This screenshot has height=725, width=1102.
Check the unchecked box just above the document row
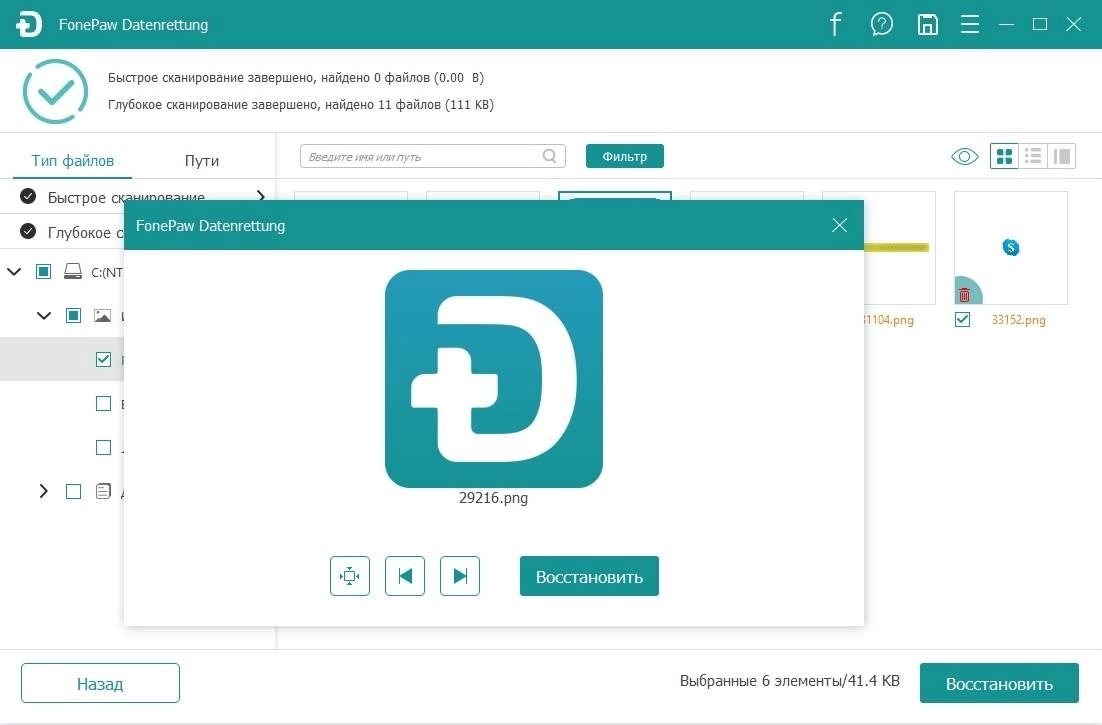[103, 448]
